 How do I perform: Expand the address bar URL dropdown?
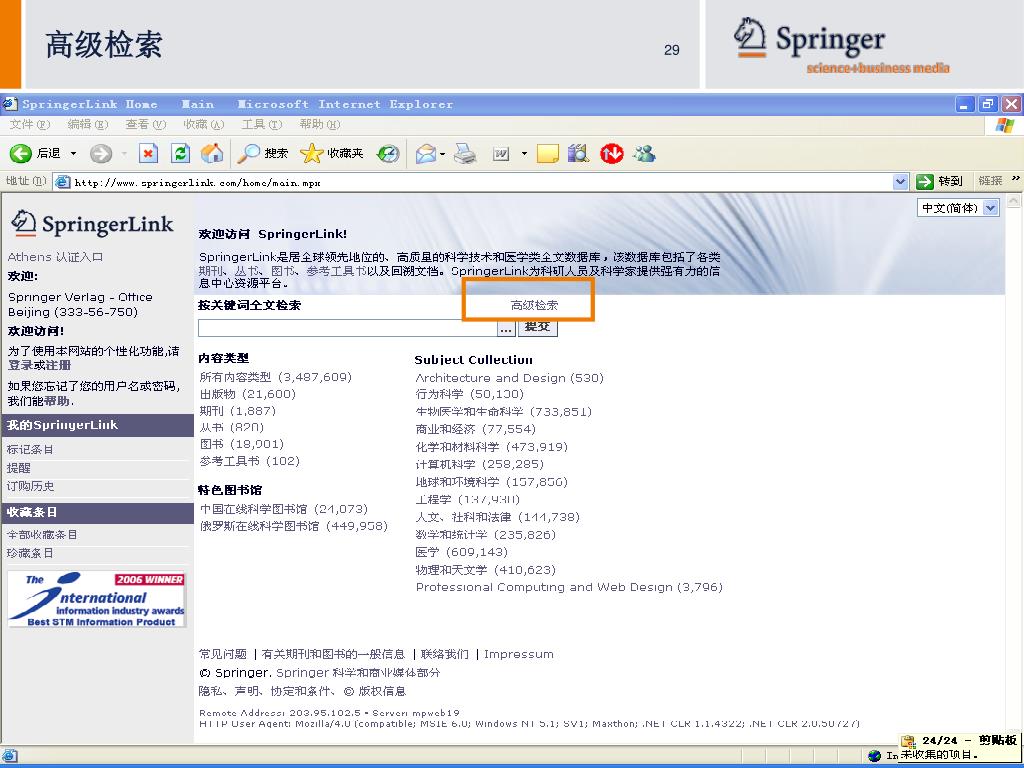(901, 182)
